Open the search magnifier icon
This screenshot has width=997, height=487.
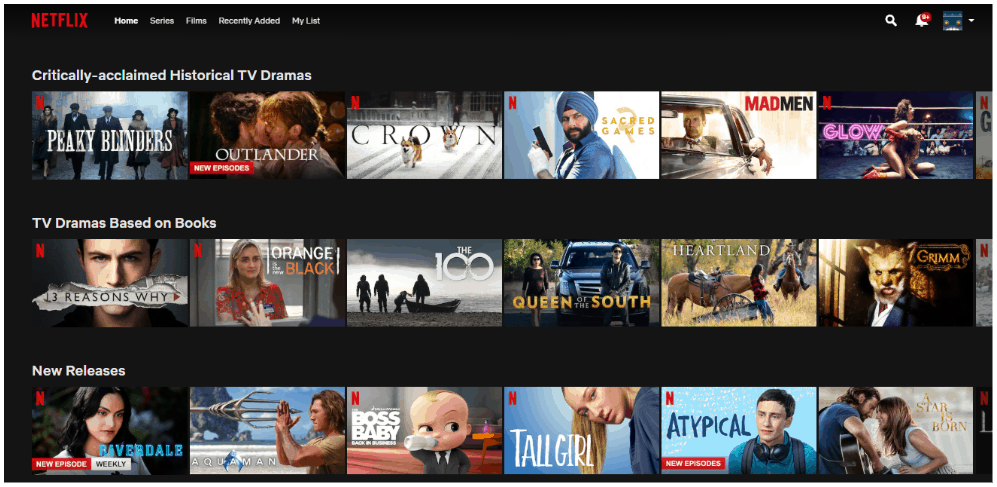pyautogui.click(x=891, y=21)
